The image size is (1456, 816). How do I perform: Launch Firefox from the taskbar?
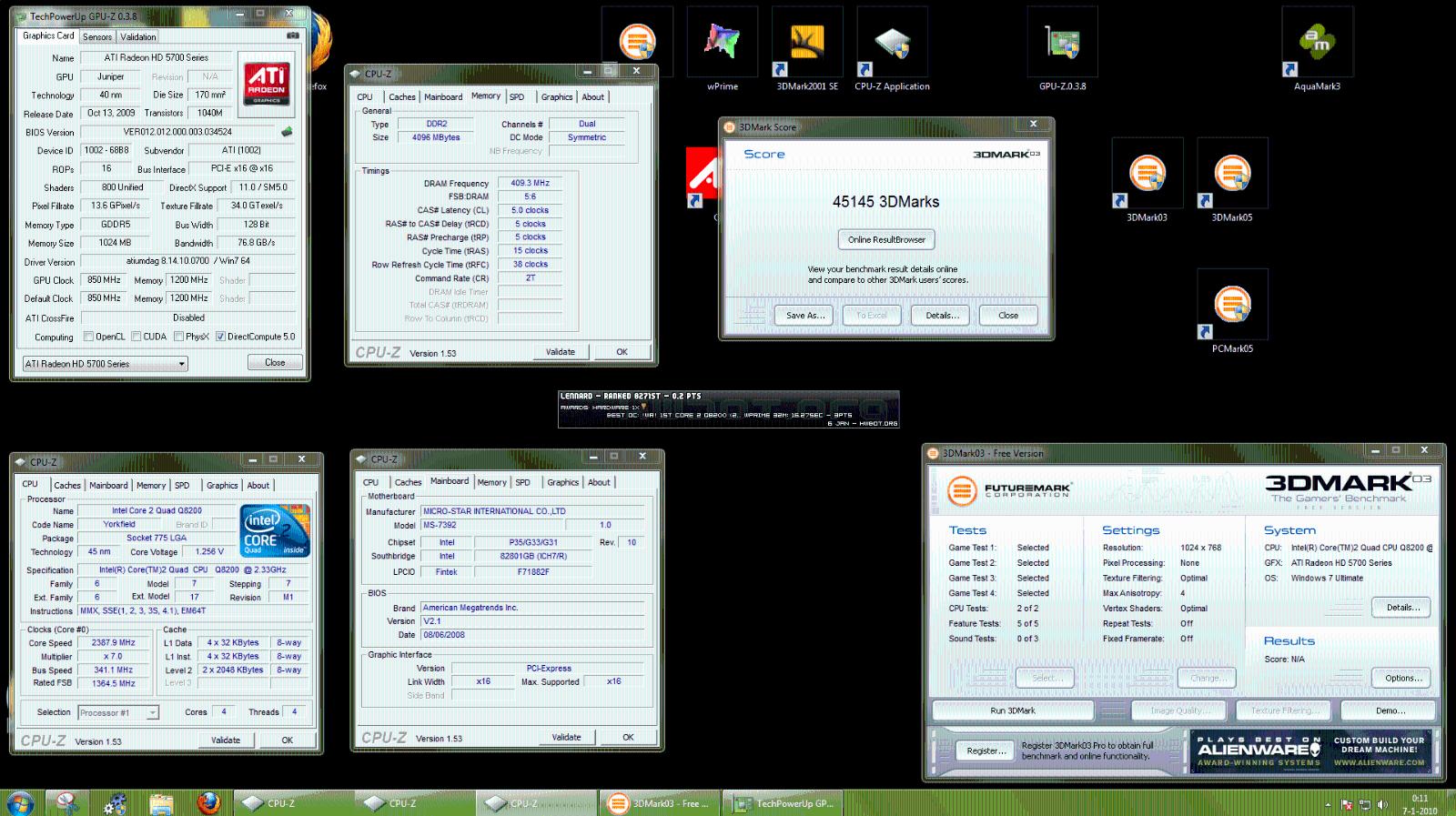click(x=208, y=803)
